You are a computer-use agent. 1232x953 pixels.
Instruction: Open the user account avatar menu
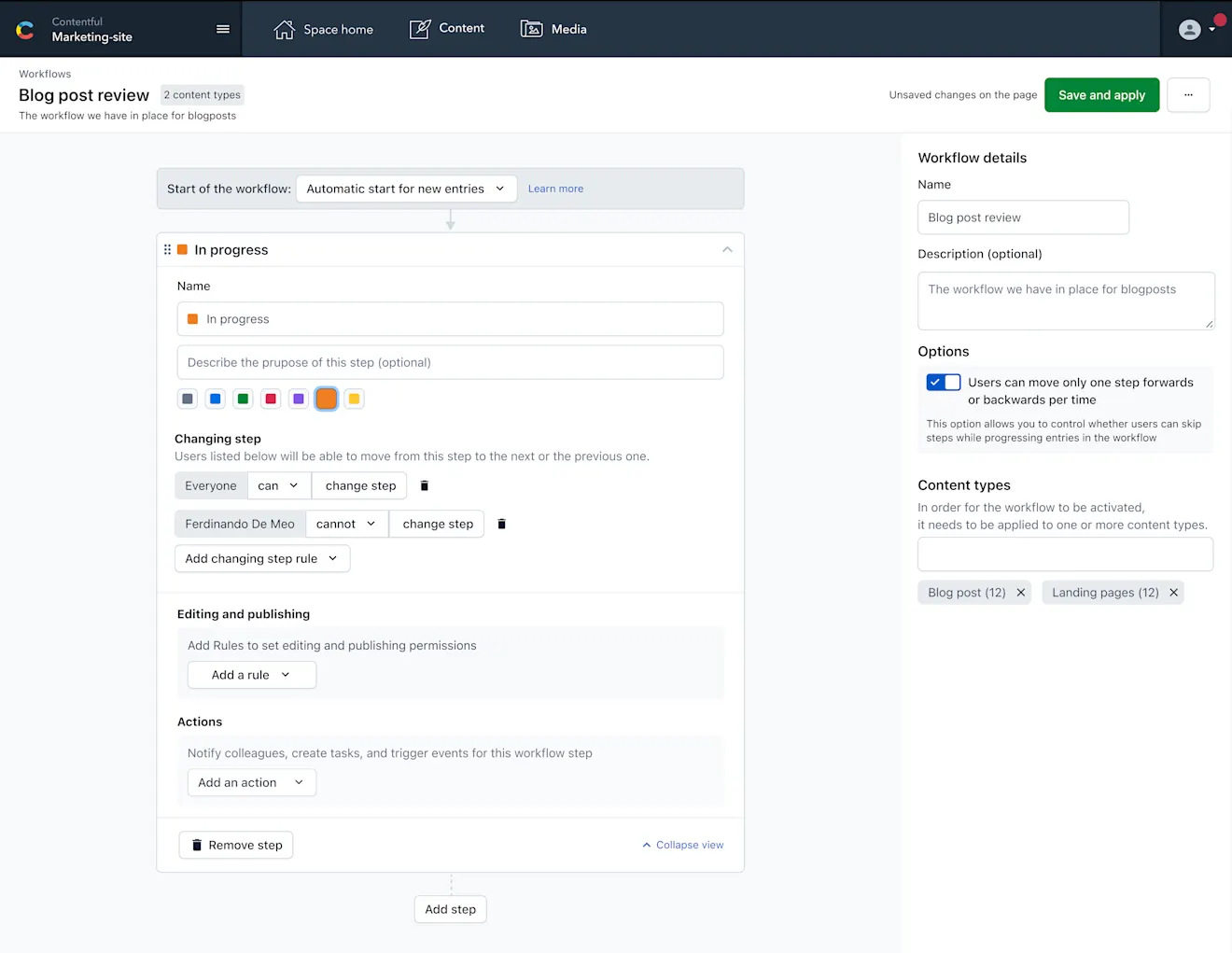[x=1196, y=29]
